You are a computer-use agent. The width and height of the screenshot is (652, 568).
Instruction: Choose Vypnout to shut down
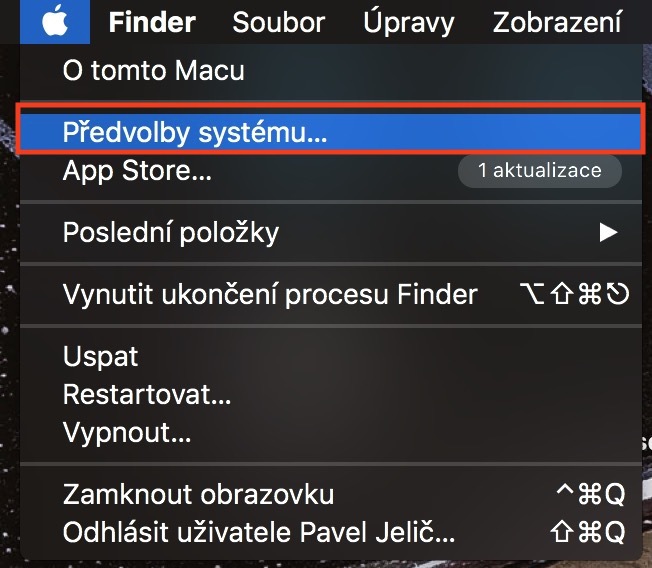(127, 433)
